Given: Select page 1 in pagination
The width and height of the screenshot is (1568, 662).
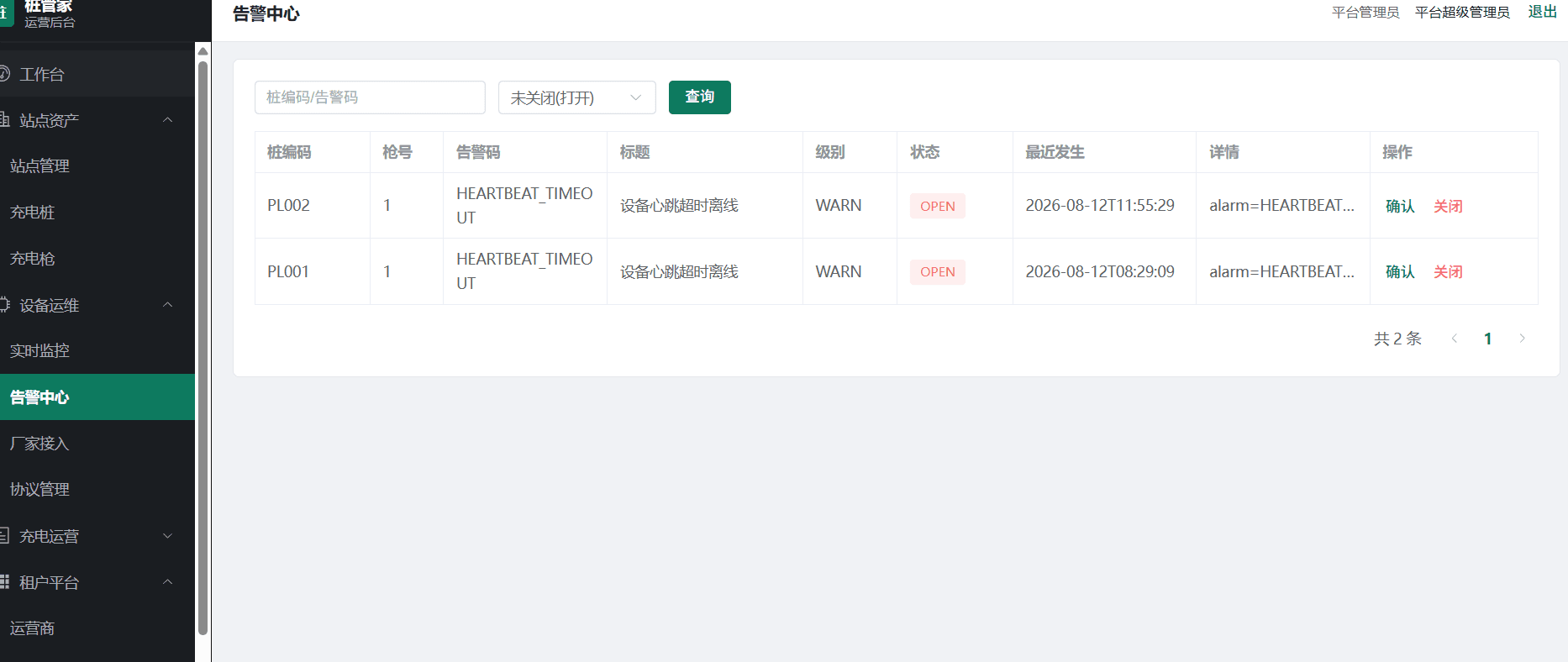Looking at the screenshot, I should (x=1488, y=339).
